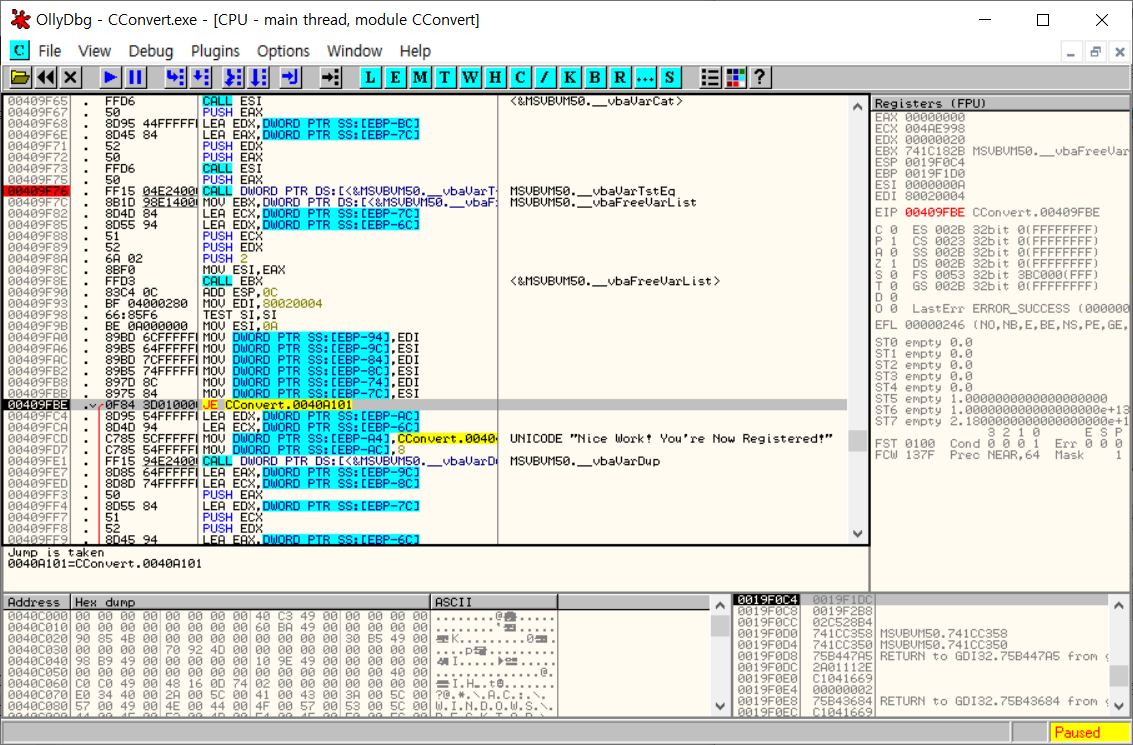1133x745 pixels.
Task: Maximize the OllyDbg main window
Action: click(1043, 20)
